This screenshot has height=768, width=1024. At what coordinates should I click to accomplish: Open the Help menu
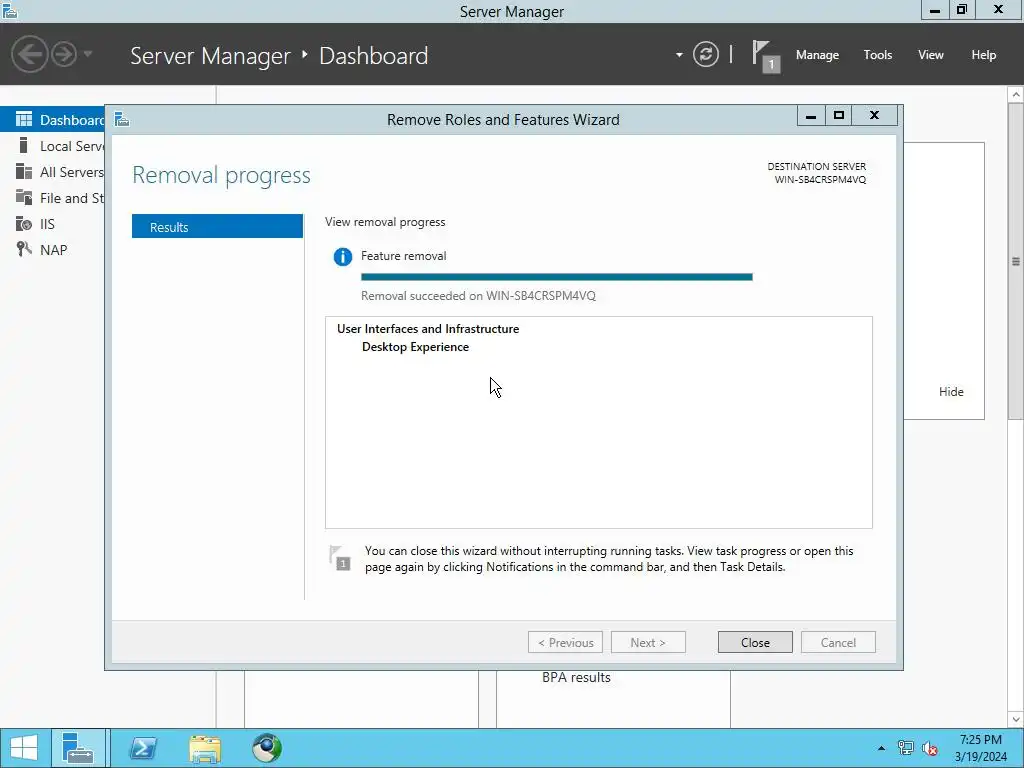[x=984, y=55]
